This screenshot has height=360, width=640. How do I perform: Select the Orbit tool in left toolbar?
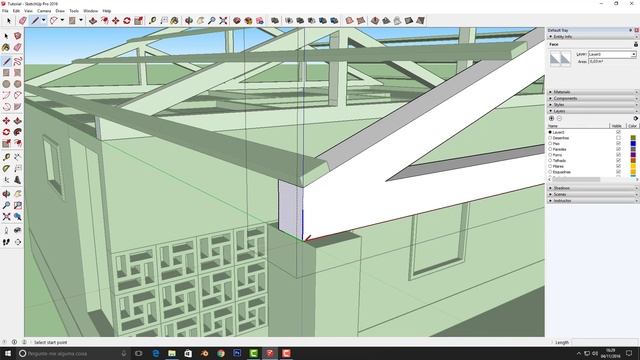pyautogui.click(x=6, y=194)
